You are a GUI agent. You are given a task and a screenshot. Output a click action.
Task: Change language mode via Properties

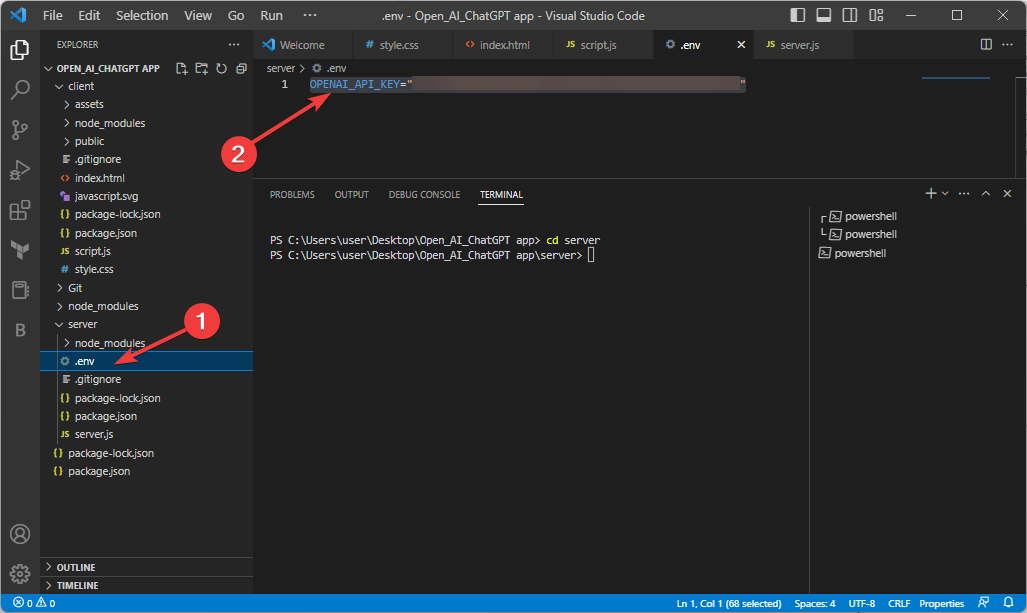pos(941,603)
